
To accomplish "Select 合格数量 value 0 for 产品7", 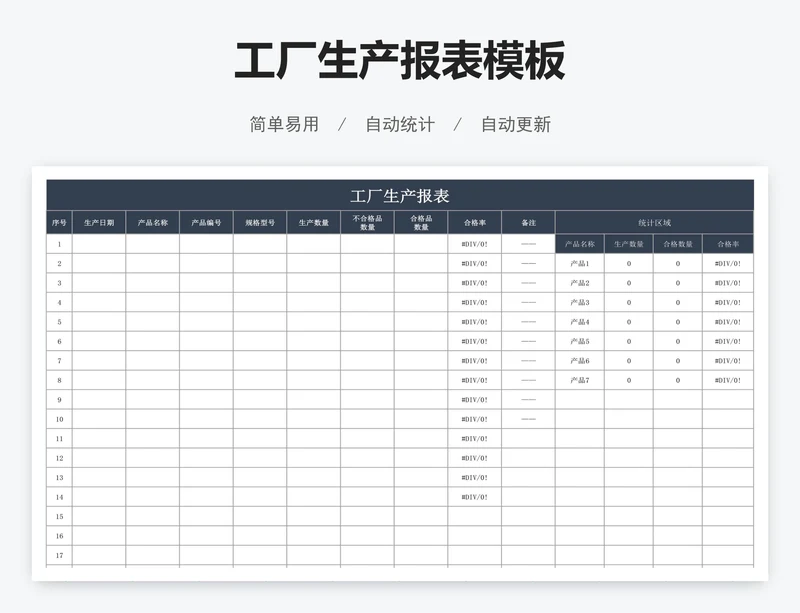I will tap(678, 380).
